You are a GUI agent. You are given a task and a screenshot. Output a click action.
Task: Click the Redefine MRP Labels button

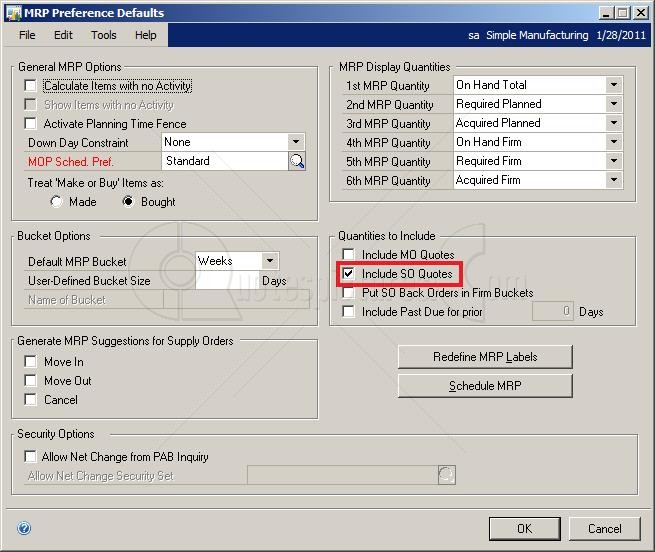pos(485,357)
